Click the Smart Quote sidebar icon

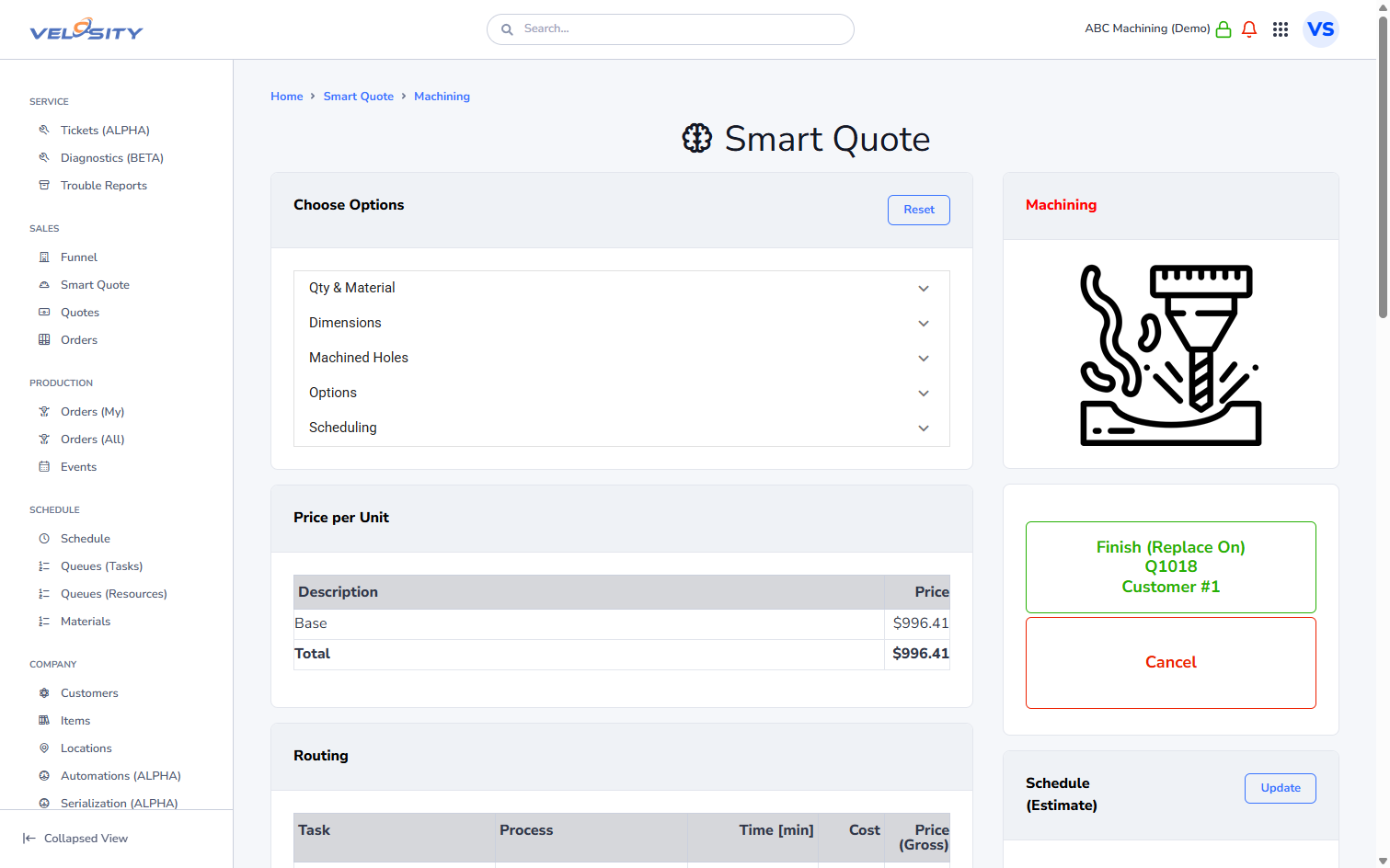44,284
